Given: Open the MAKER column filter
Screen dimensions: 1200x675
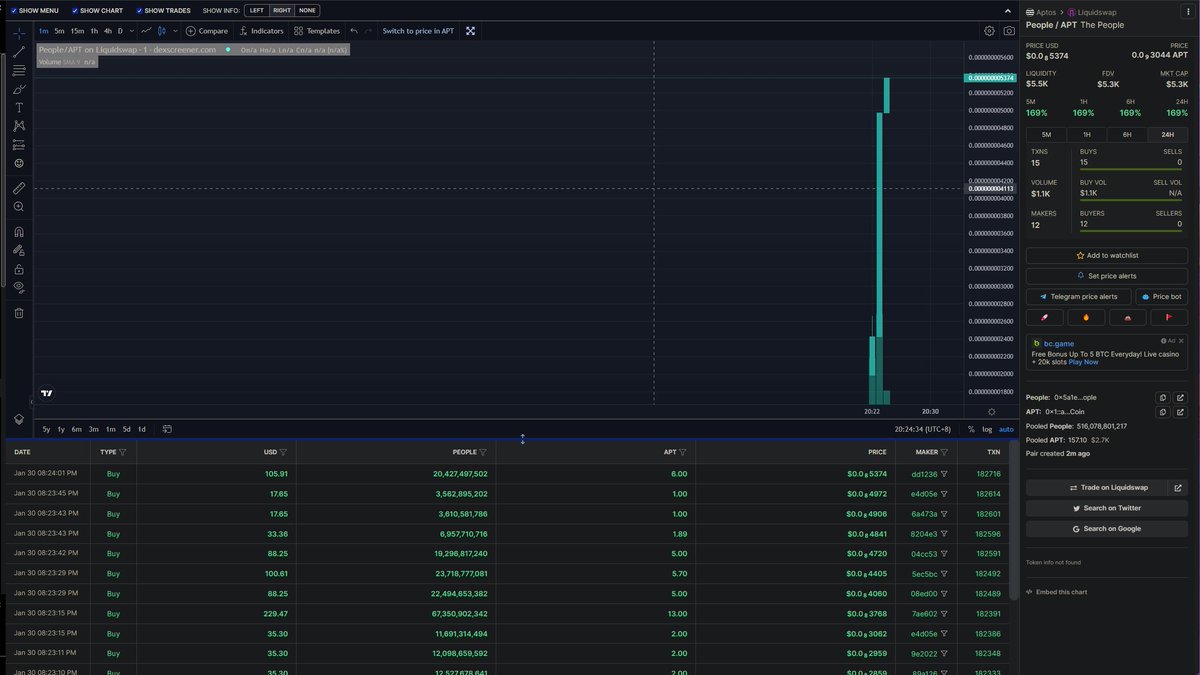Looking at the screenshot, I should tap(944, 452).
